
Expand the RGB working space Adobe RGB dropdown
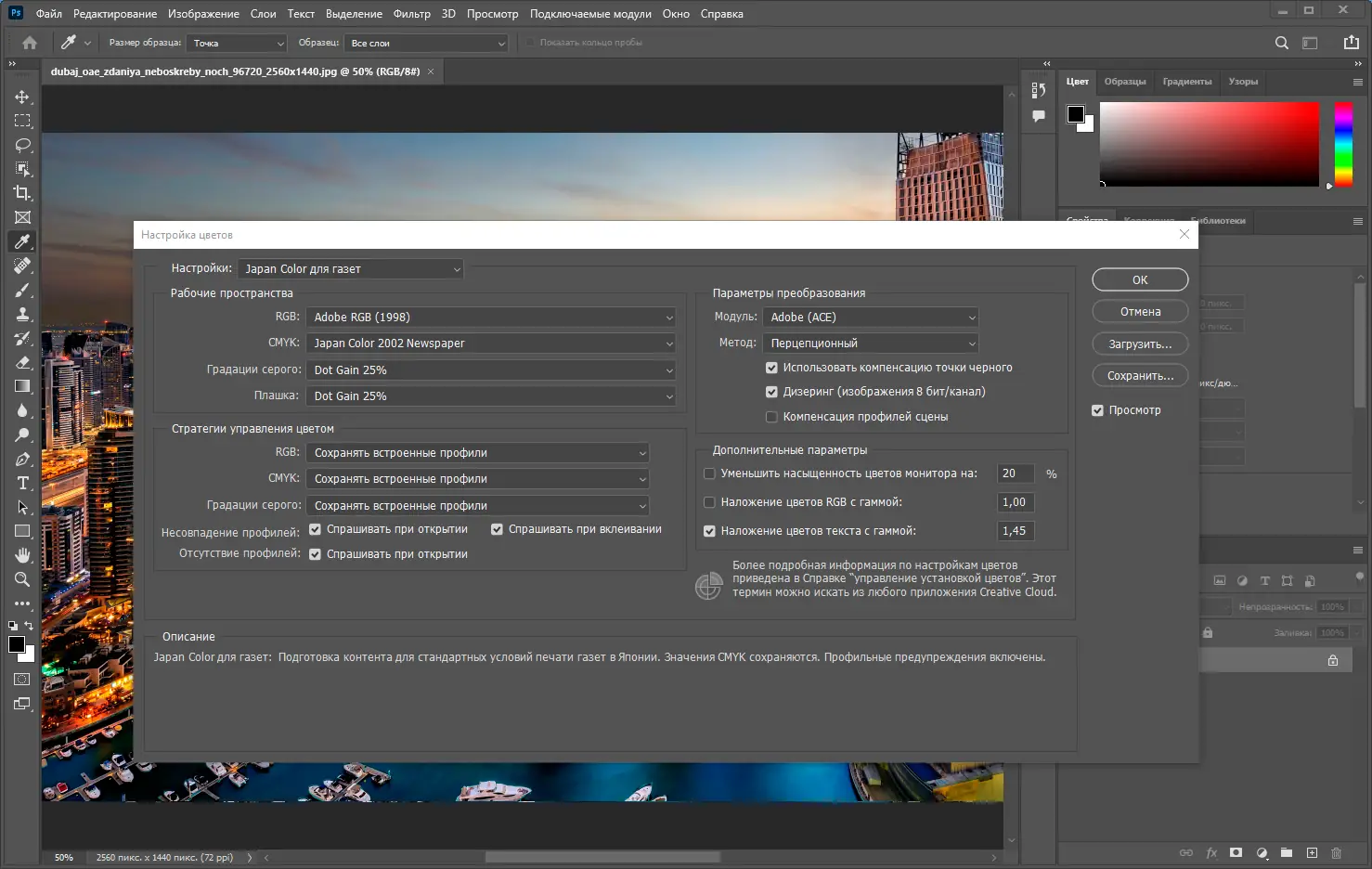pyautogui.click(x=491, y=318)
